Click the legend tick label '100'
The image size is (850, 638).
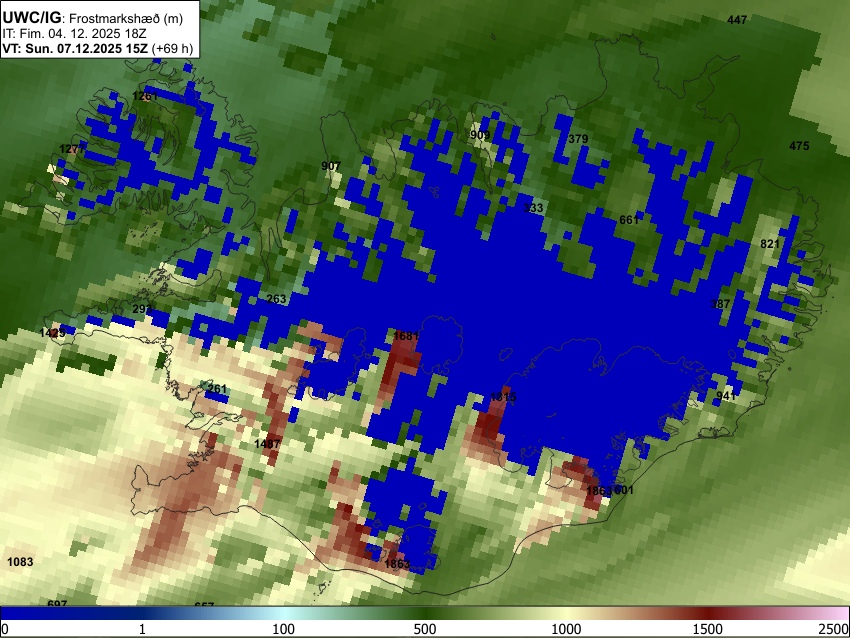pyautogui.click(x=284, y=629)
